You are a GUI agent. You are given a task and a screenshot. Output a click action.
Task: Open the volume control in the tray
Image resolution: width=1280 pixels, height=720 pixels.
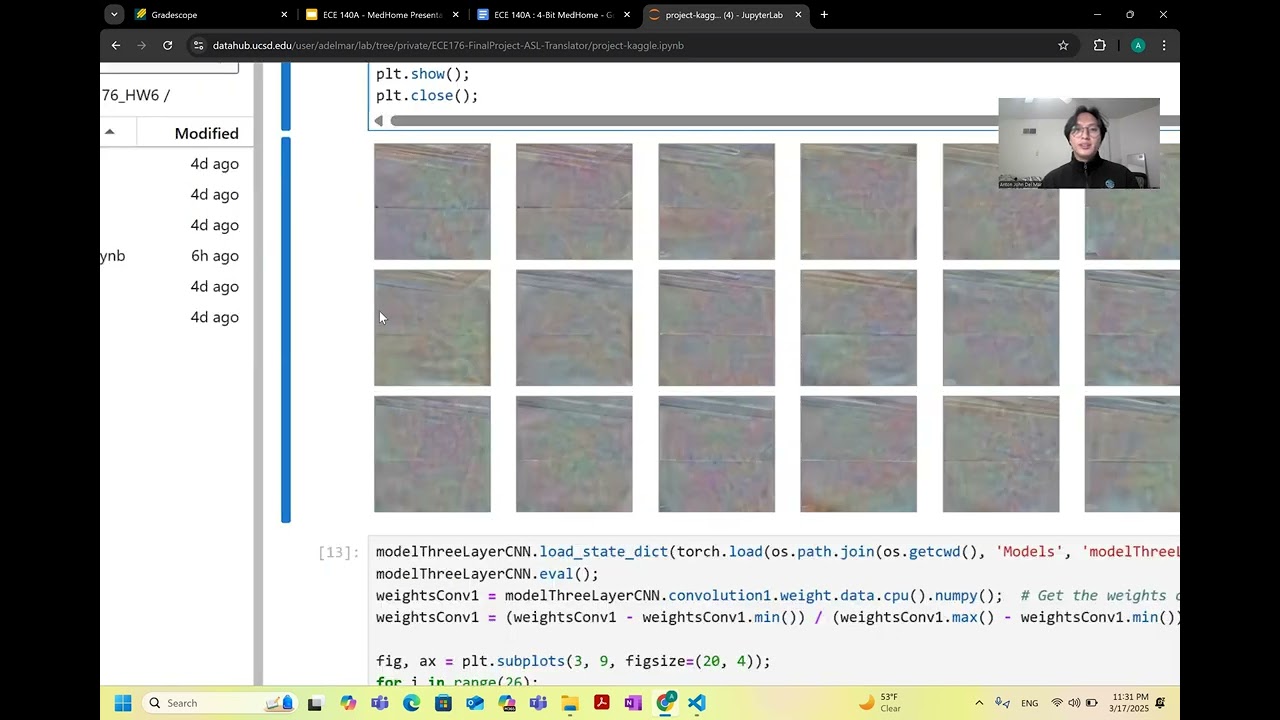pos(1074,703)
